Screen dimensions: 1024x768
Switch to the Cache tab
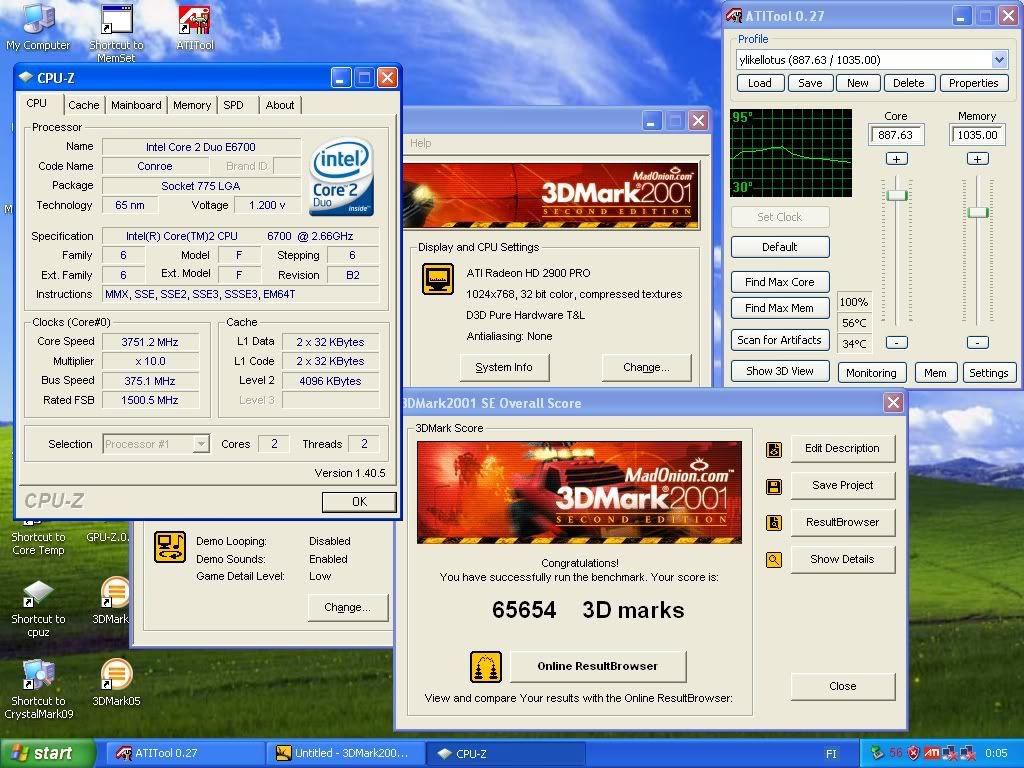point(84,105)
